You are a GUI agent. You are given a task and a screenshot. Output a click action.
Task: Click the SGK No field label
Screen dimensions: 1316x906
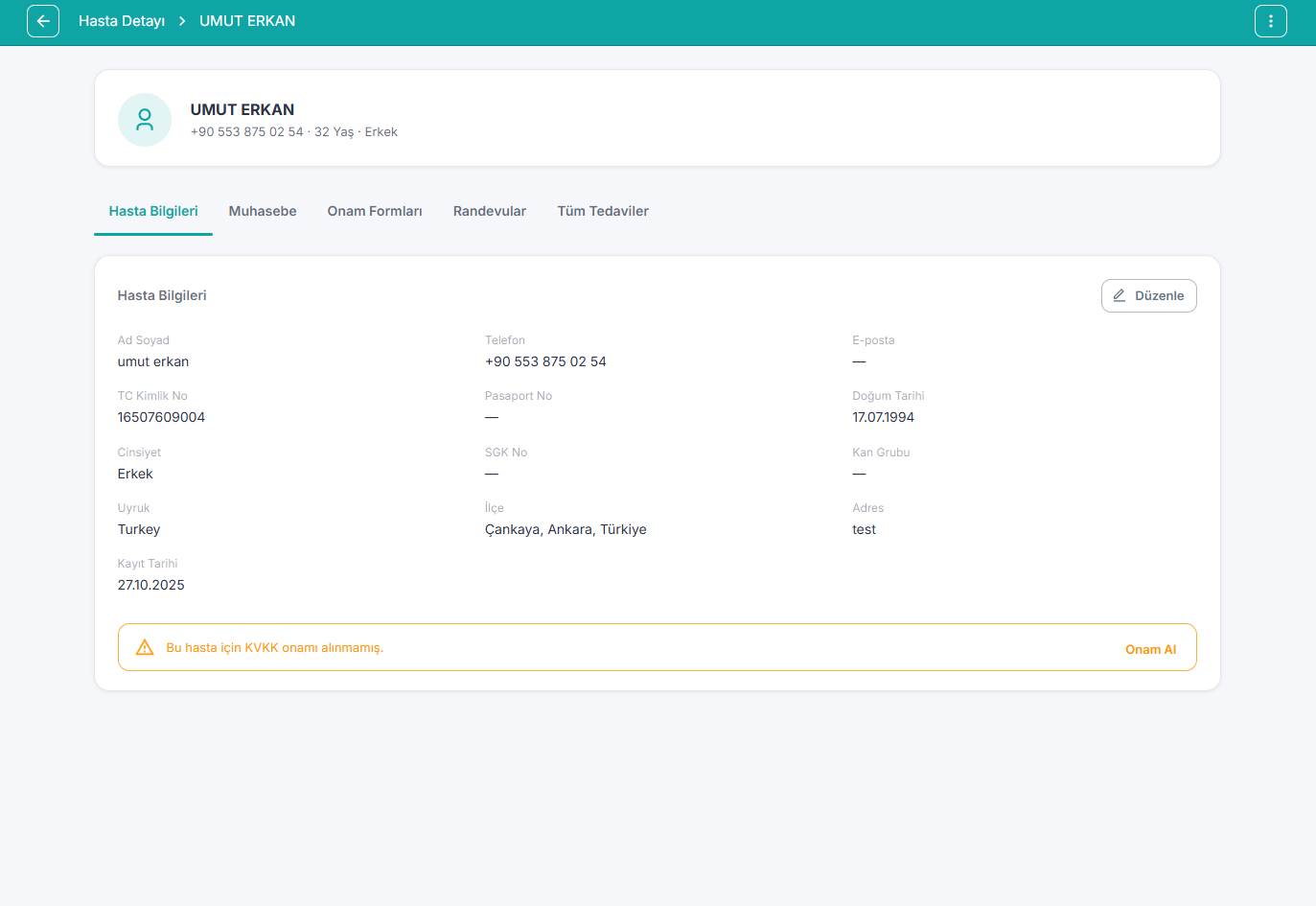coord(506,453)
